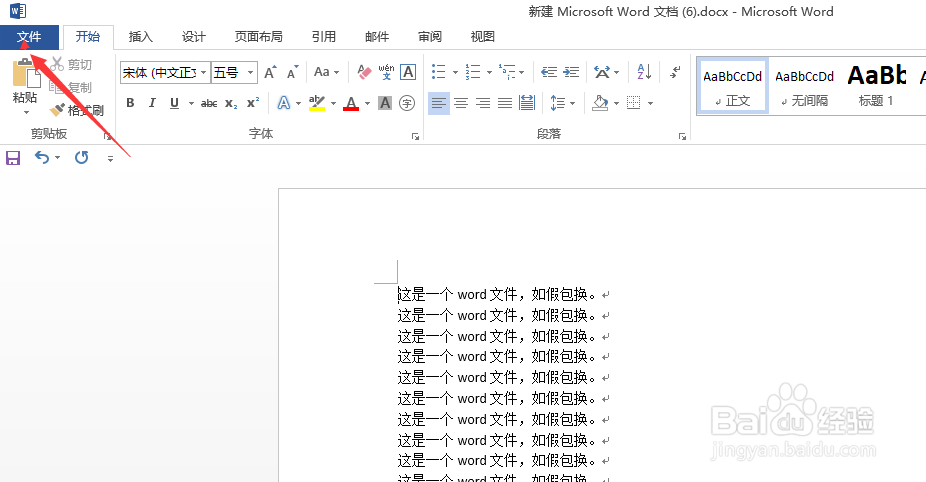Click the redo icon in quick access toolbar
The image size is (926, 482).
81,158
